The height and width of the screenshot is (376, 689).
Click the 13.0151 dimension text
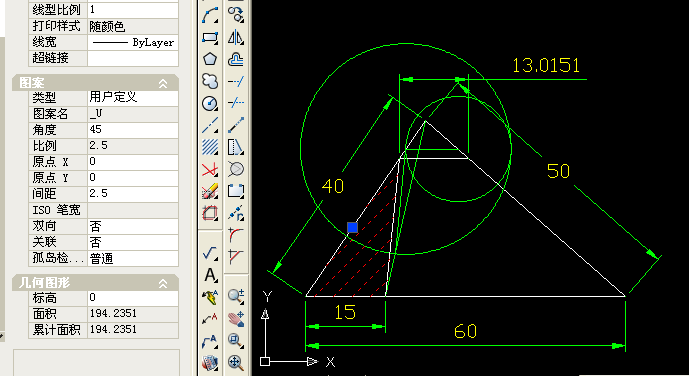coord(546,65)
